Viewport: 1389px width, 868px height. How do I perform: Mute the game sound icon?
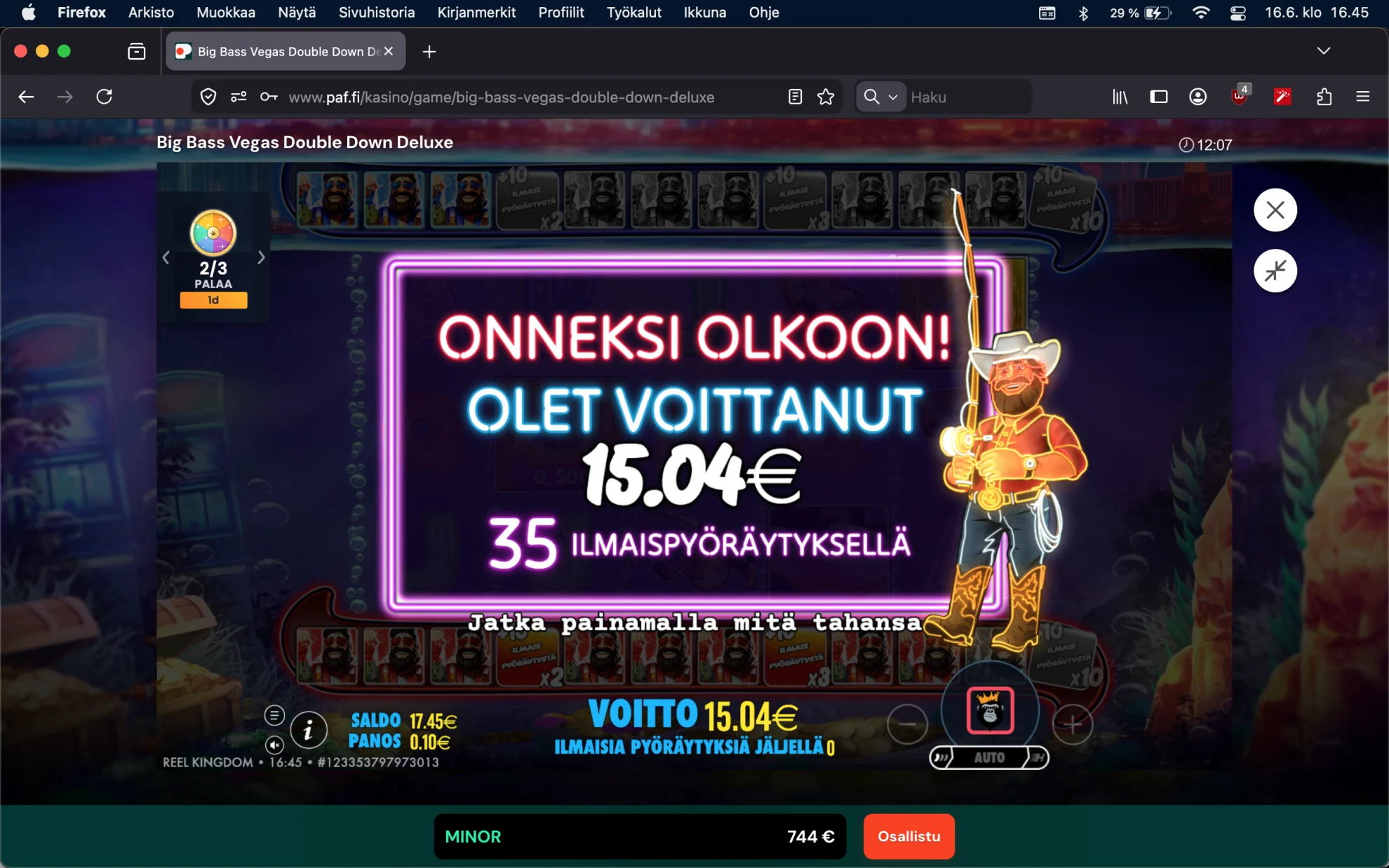point(274,745)
